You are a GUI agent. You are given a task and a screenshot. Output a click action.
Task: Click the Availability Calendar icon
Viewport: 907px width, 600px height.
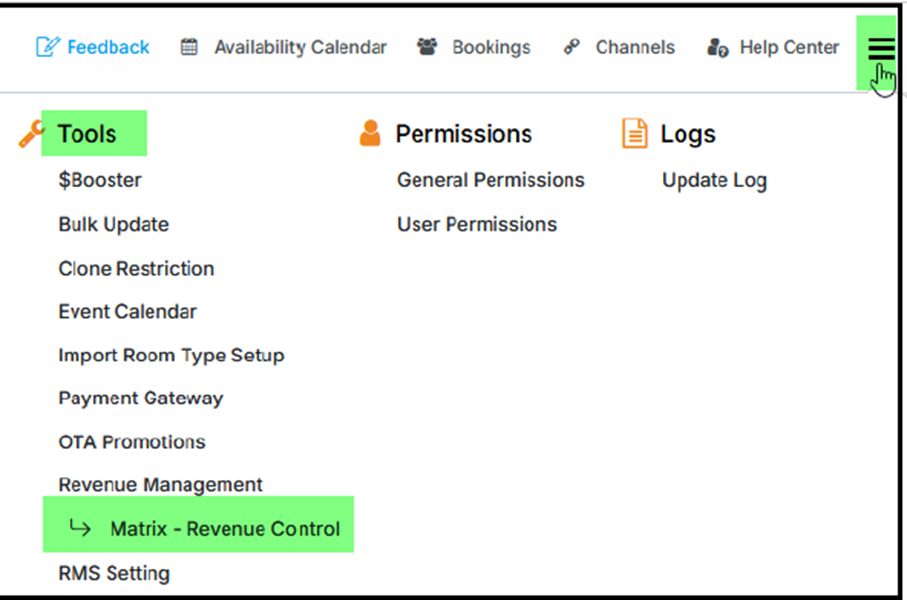(189, 47)
